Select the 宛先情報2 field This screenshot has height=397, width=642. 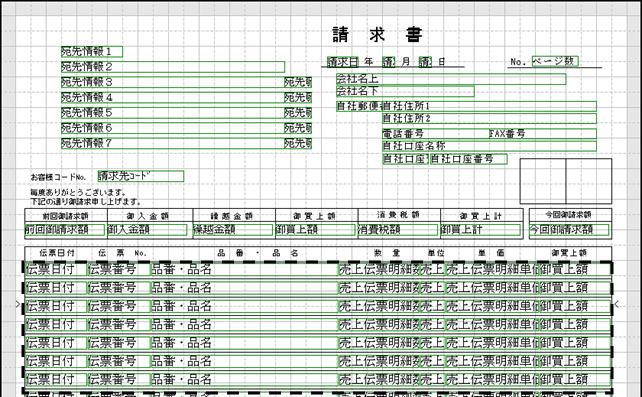[x=173, y=67]
